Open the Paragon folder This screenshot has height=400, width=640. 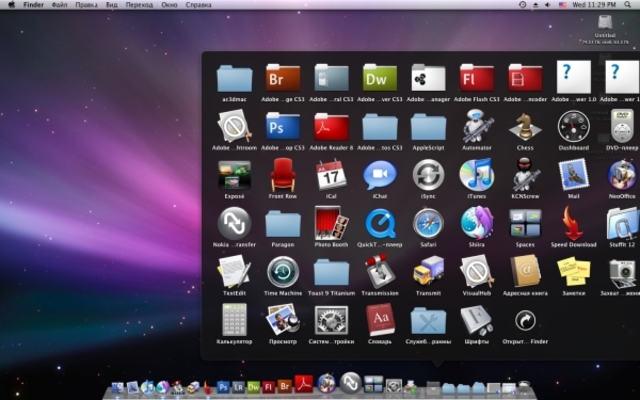(x=283, y=224)
